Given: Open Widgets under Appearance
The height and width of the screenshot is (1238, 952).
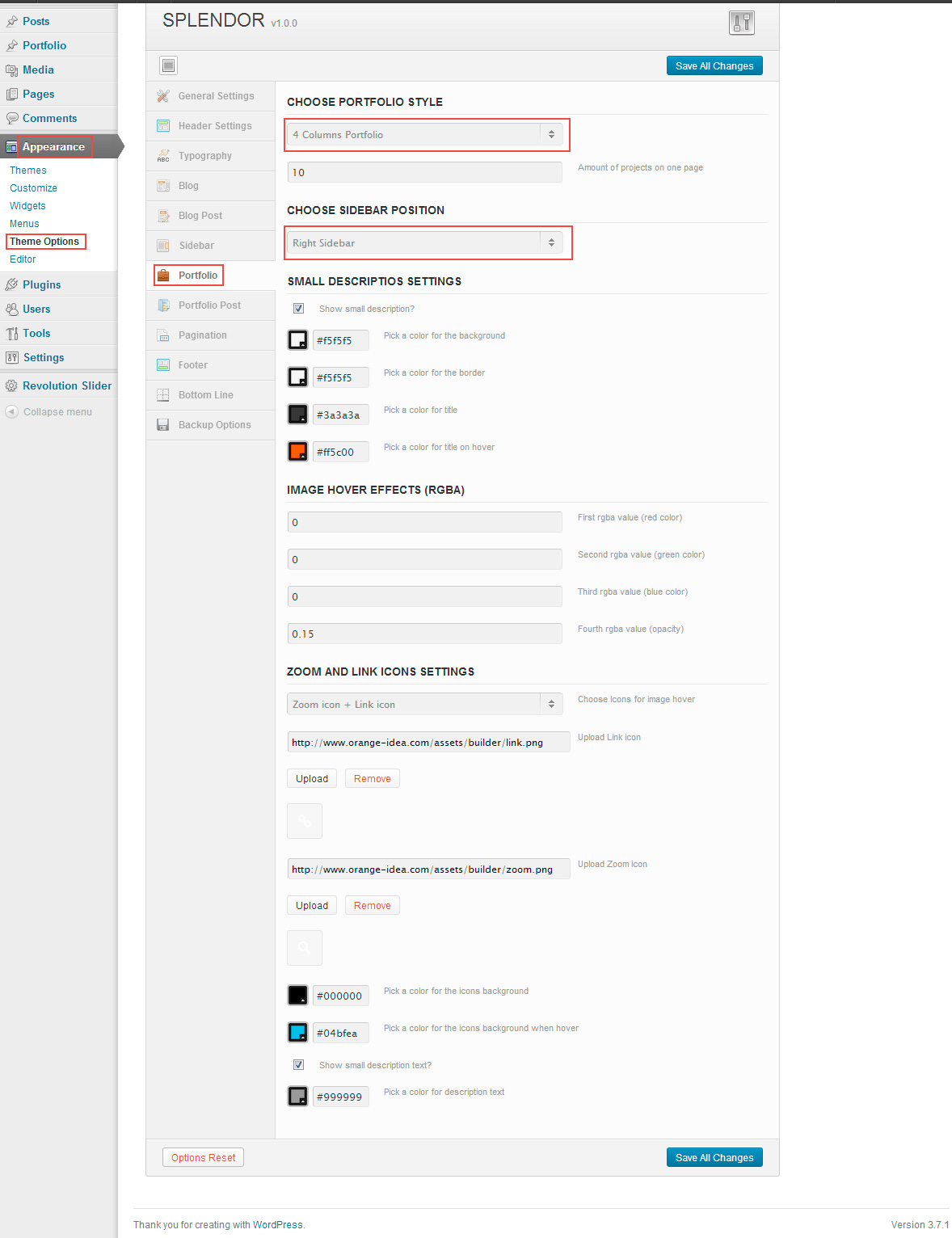Looking at the screenshot, I should (27, 206).
